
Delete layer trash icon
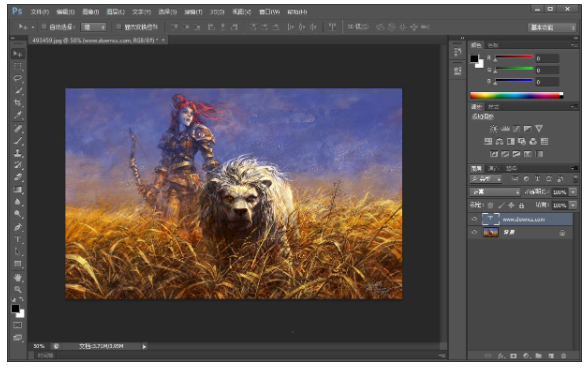564,356
